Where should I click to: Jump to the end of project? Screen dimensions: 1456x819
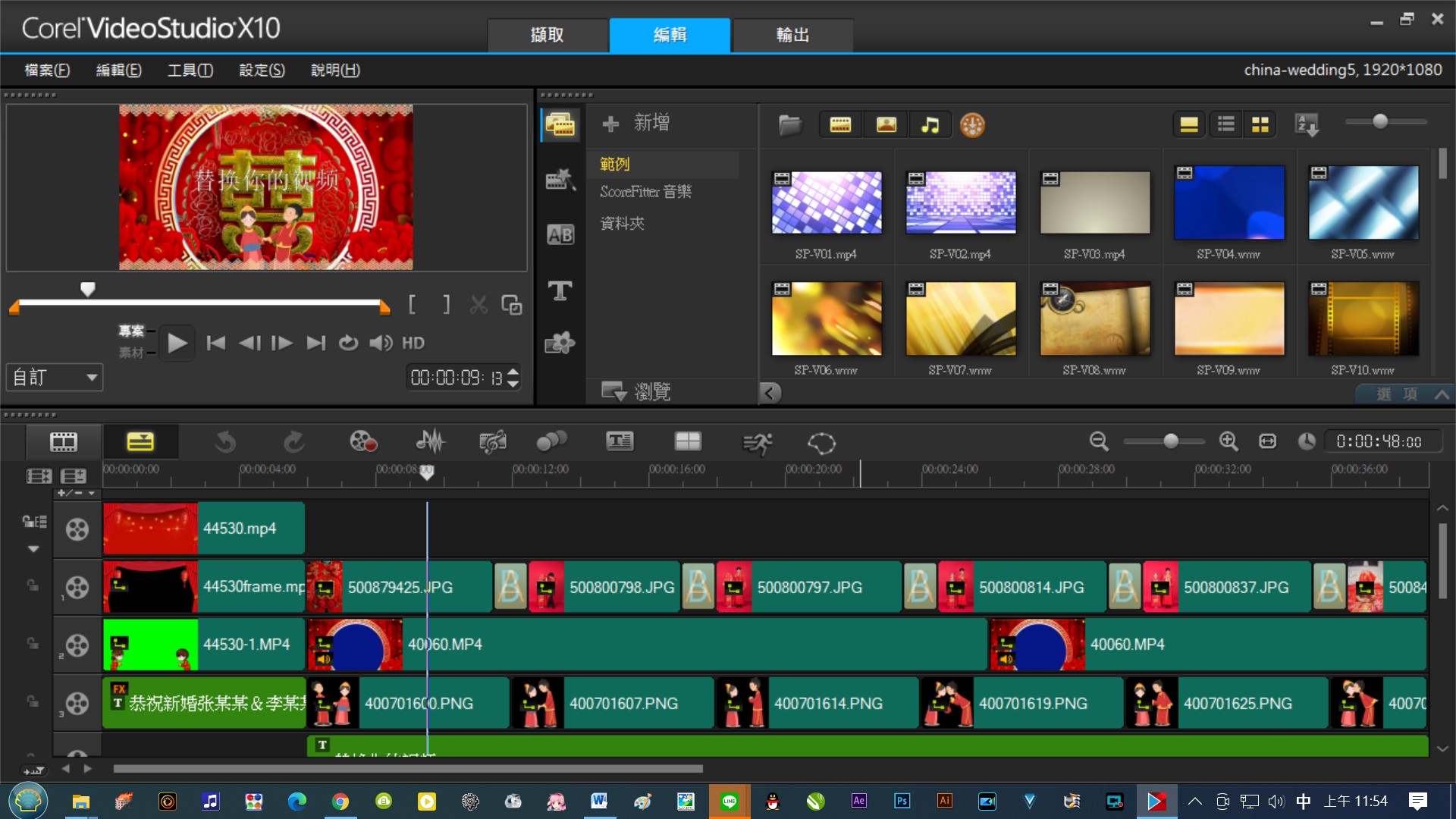pyautogui.click(x=316, y=344)
